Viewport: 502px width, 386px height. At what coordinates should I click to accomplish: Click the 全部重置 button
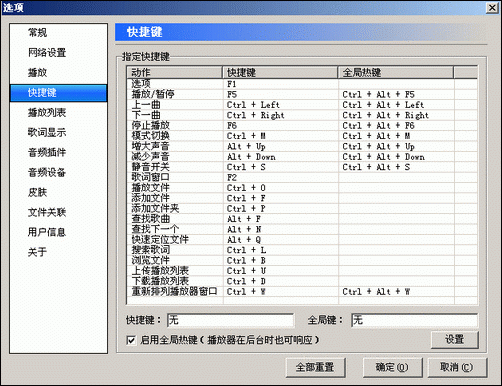(315, 367)
